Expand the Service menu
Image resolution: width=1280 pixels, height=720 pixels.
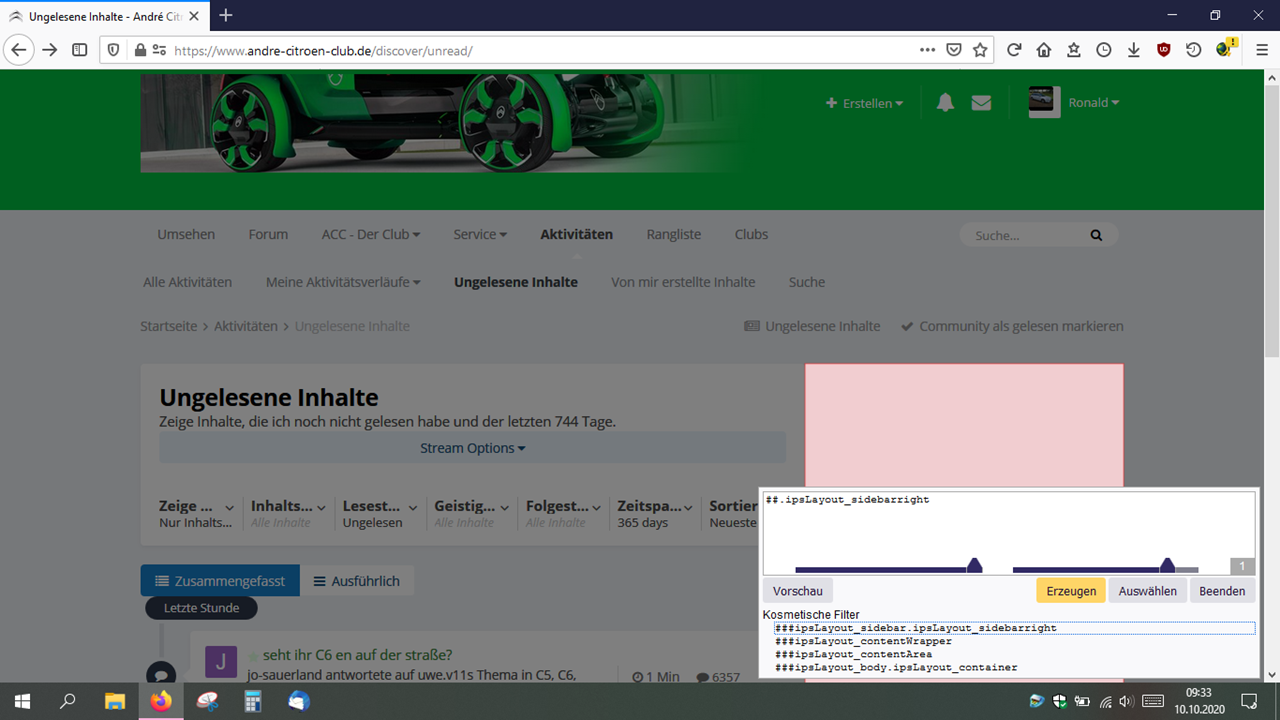click(x=480, y=234)
